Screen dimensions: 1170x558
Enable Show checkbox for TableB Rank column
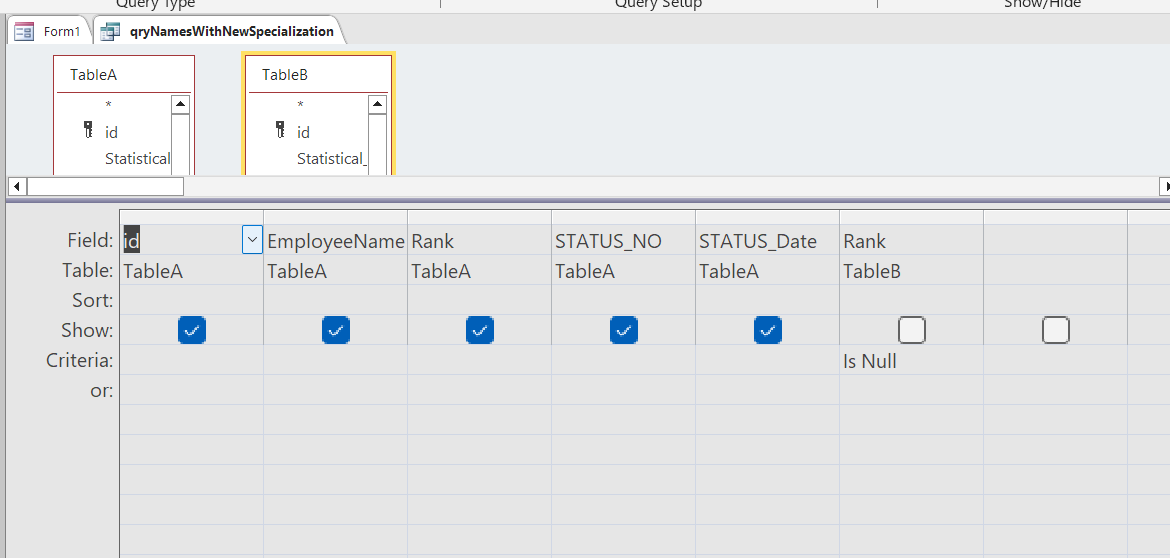click(x=912, y=330)
